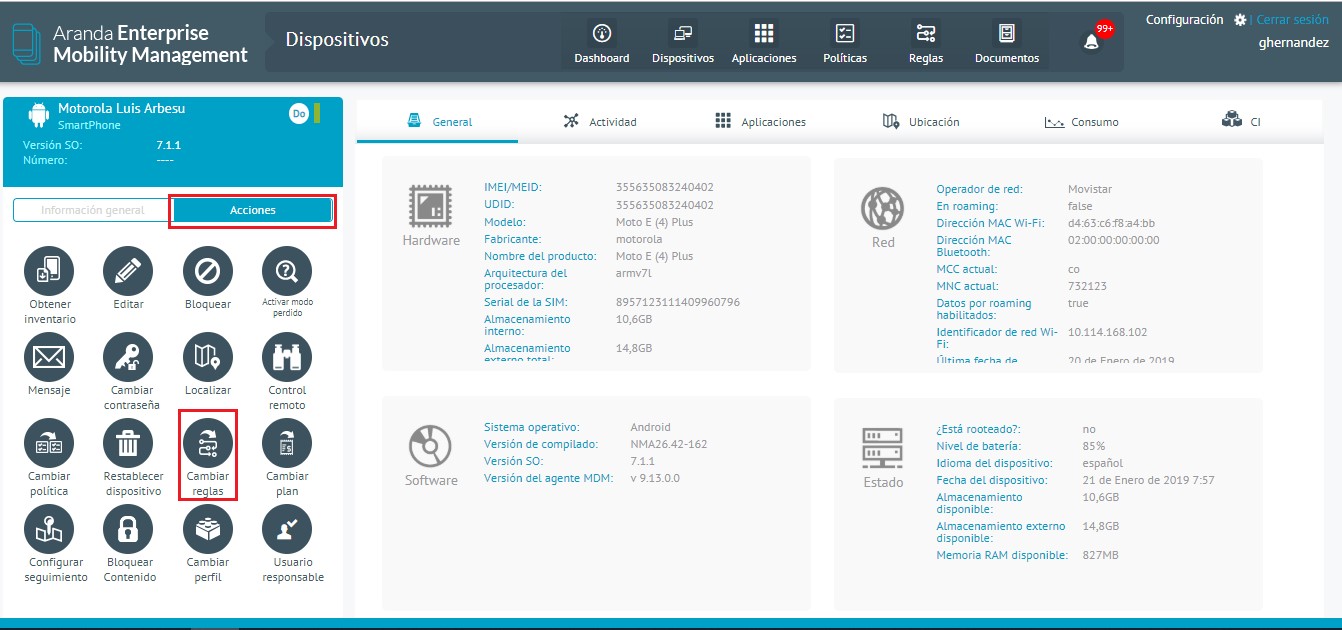This screenshot has height=630, width=1342.
Task: Click the IMEI/MEID value 355635083240402
Action: [x=665, y=187]
